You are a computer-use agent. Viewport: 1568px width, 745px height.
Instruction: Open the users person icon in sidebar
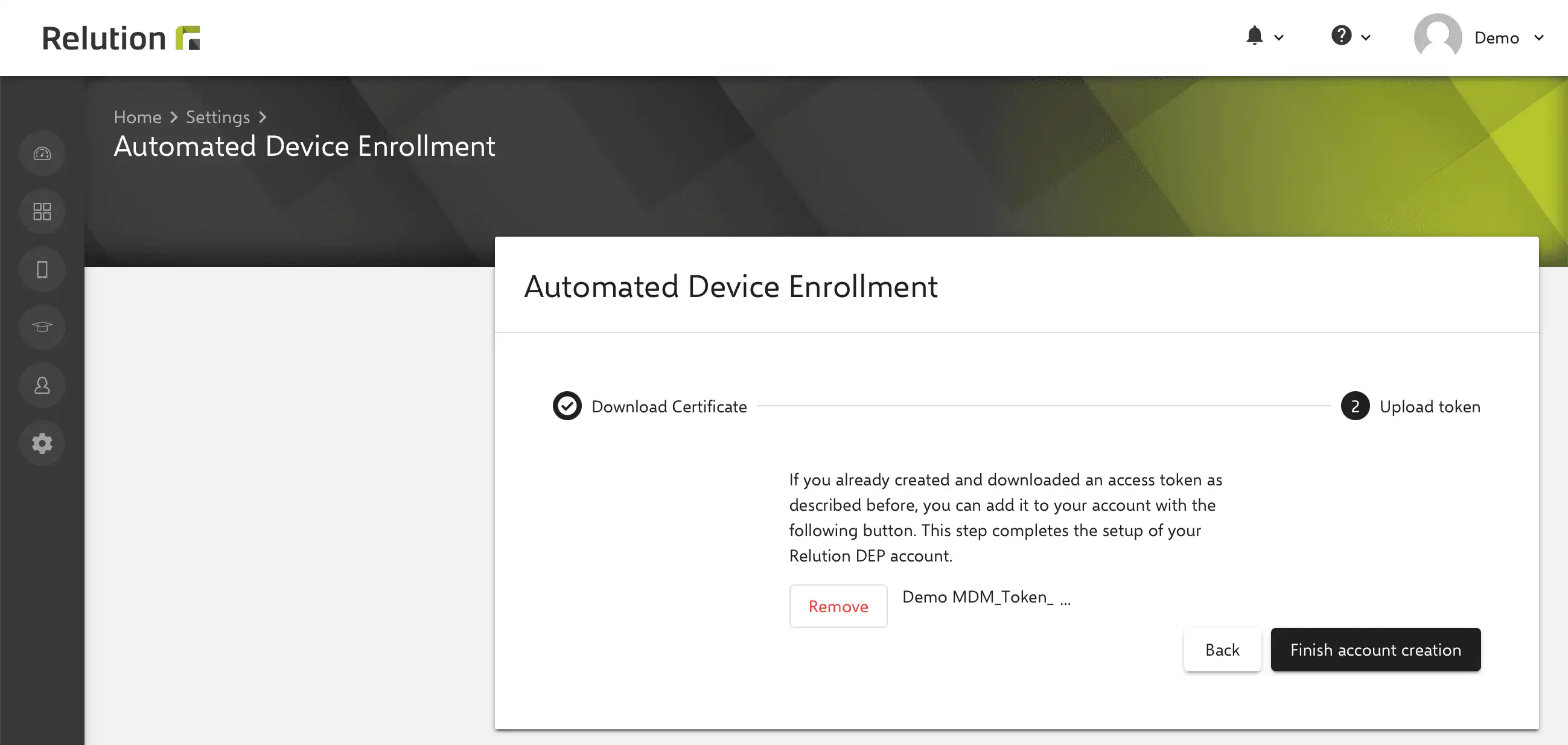[42, 385]
